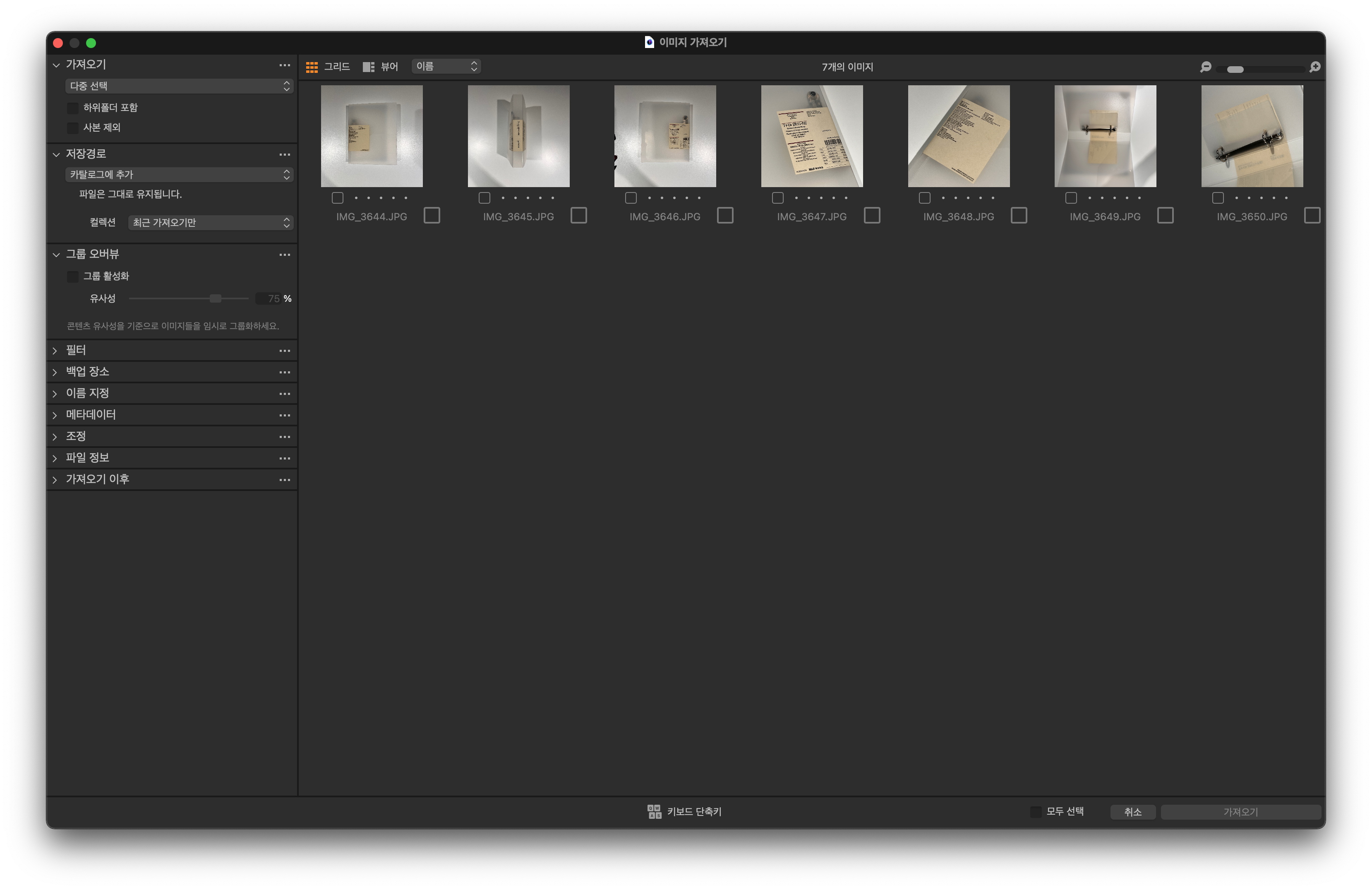Switch to the 그리드 grid view icon
The image size is (1372, 890).
(x=312, y=67)
